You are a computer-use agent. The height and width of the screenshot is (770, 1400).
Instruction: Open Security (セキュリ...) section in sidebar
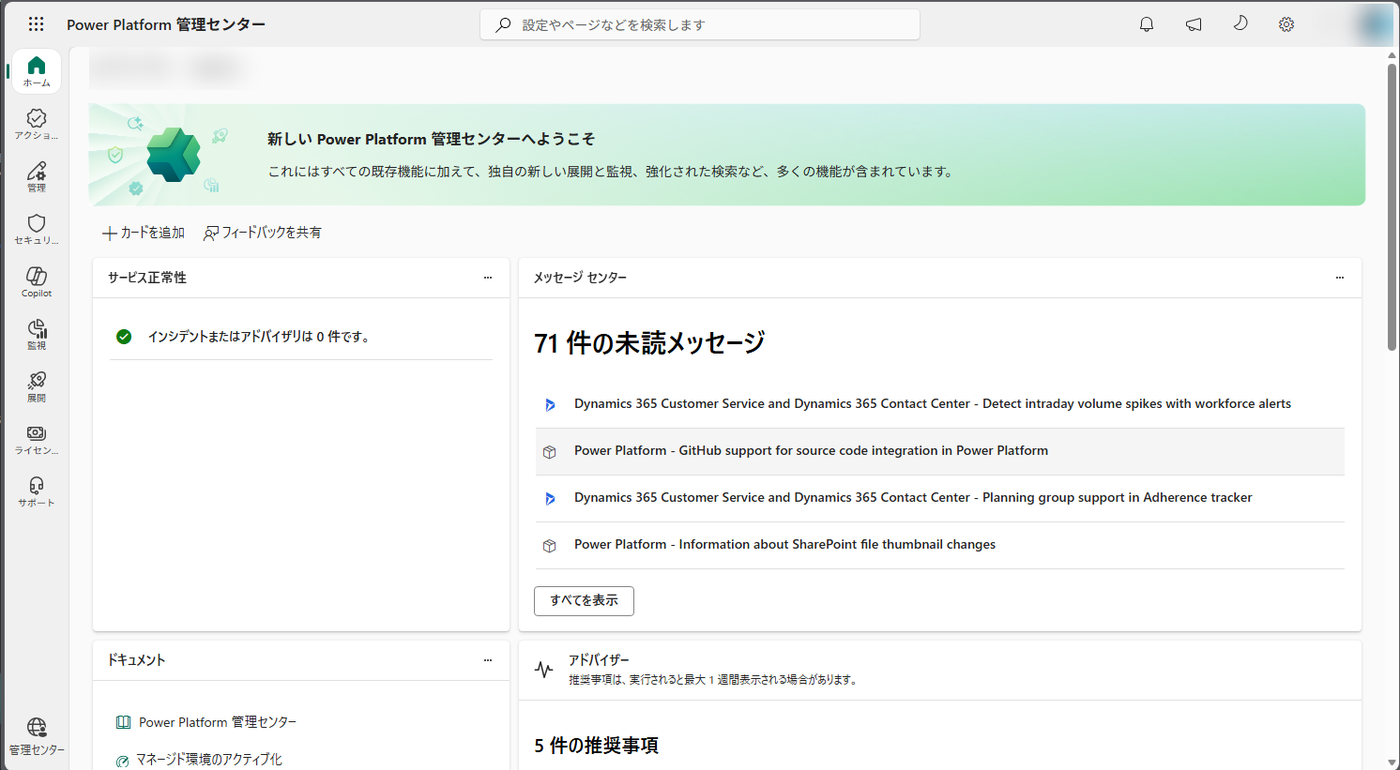tap(36, 230)
